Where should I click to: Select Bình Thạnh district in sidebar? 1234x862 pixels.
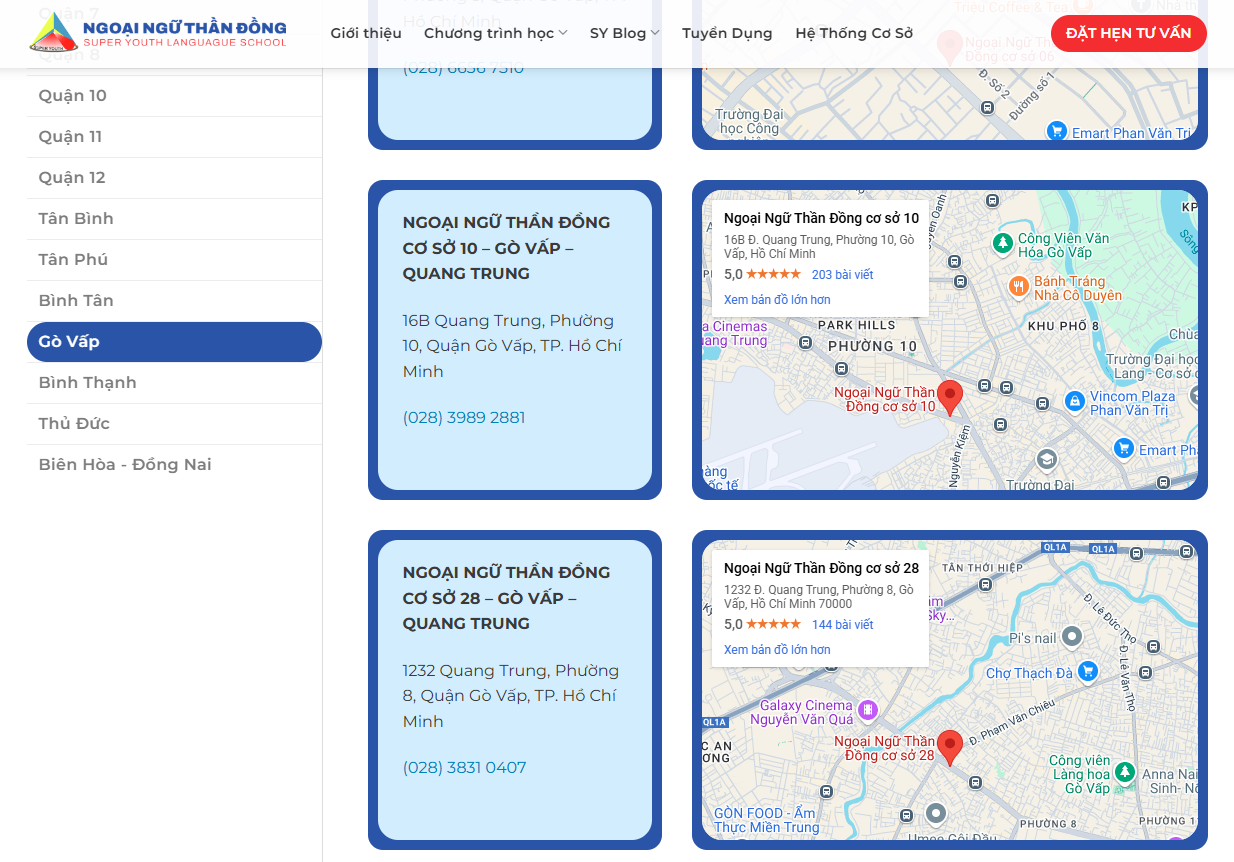tap(88, 382)
